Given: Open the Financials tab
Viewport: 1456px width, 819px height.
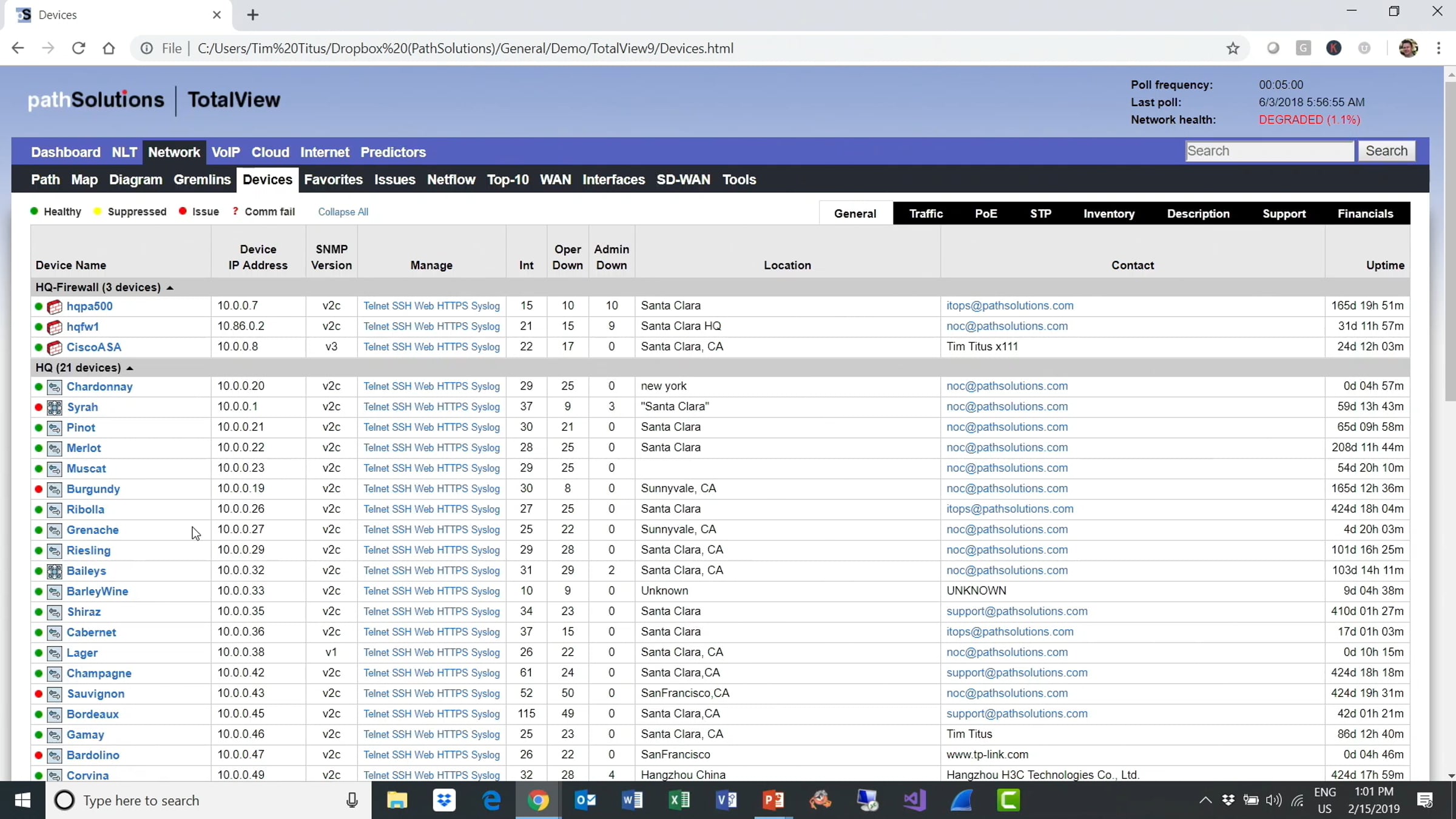Looking at the screenshot, I should point(1365,214).
